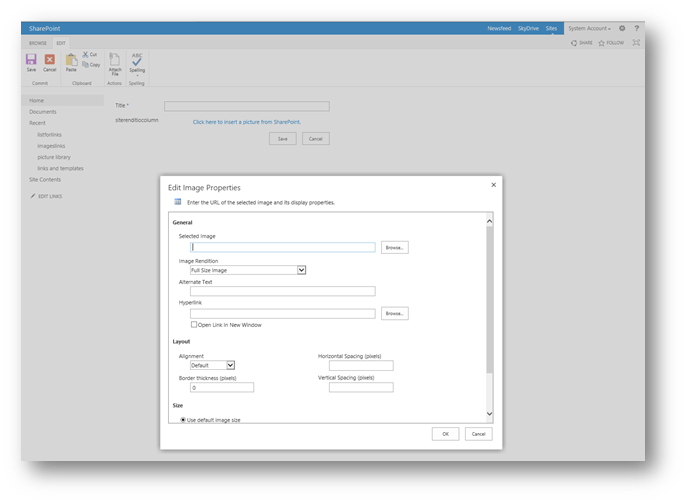Open the settings gear icon
687x503 pixels.
coord(622,28)
